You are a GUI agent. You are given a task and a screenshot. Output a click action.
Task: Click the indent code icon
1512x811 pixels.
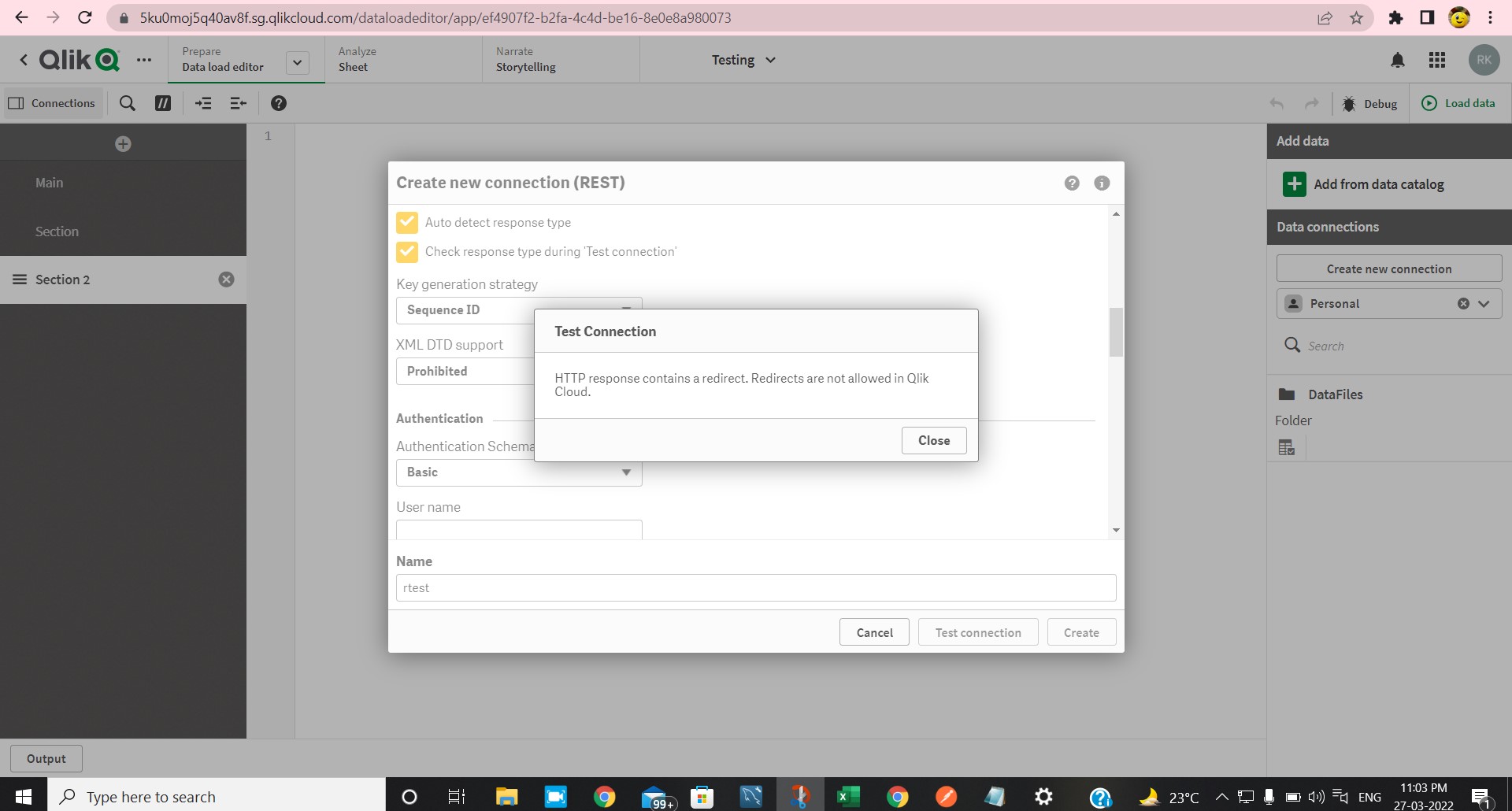click(x=203, y=103)
